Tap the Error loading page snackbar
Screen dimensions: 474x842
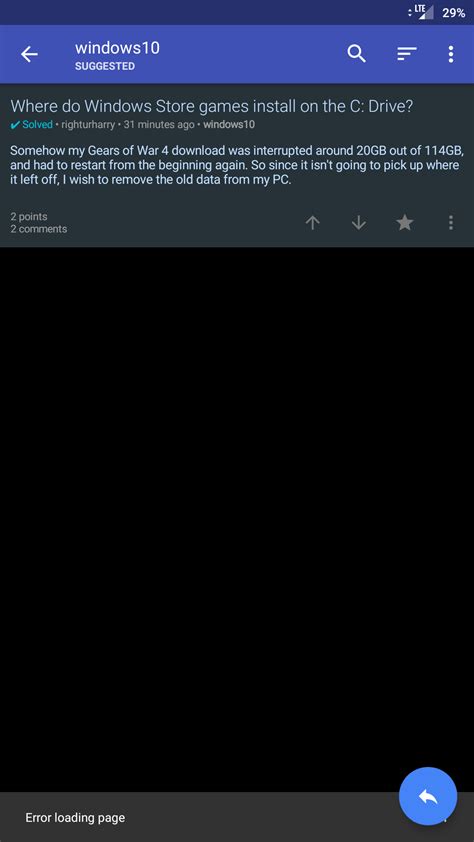pyautogui.click(x=237, y=817)
